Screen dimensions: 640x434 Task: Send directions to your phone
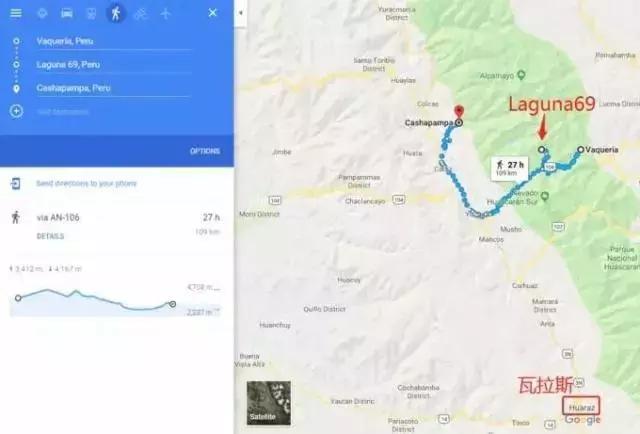click(x=86, y=183)
